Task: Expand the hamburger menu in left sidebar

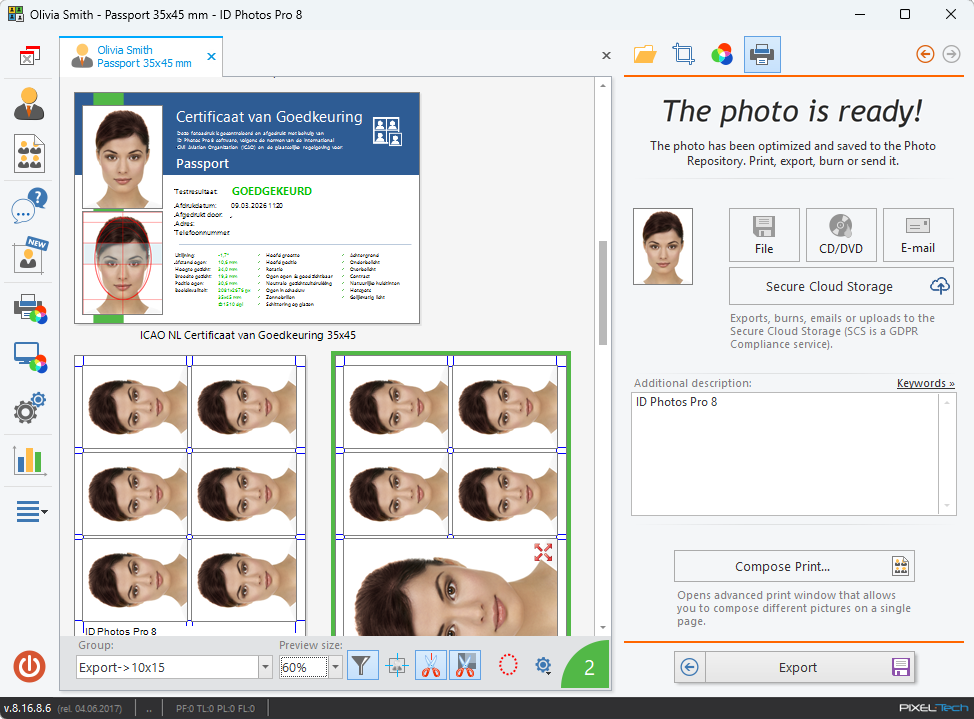Action: (31, 512)
